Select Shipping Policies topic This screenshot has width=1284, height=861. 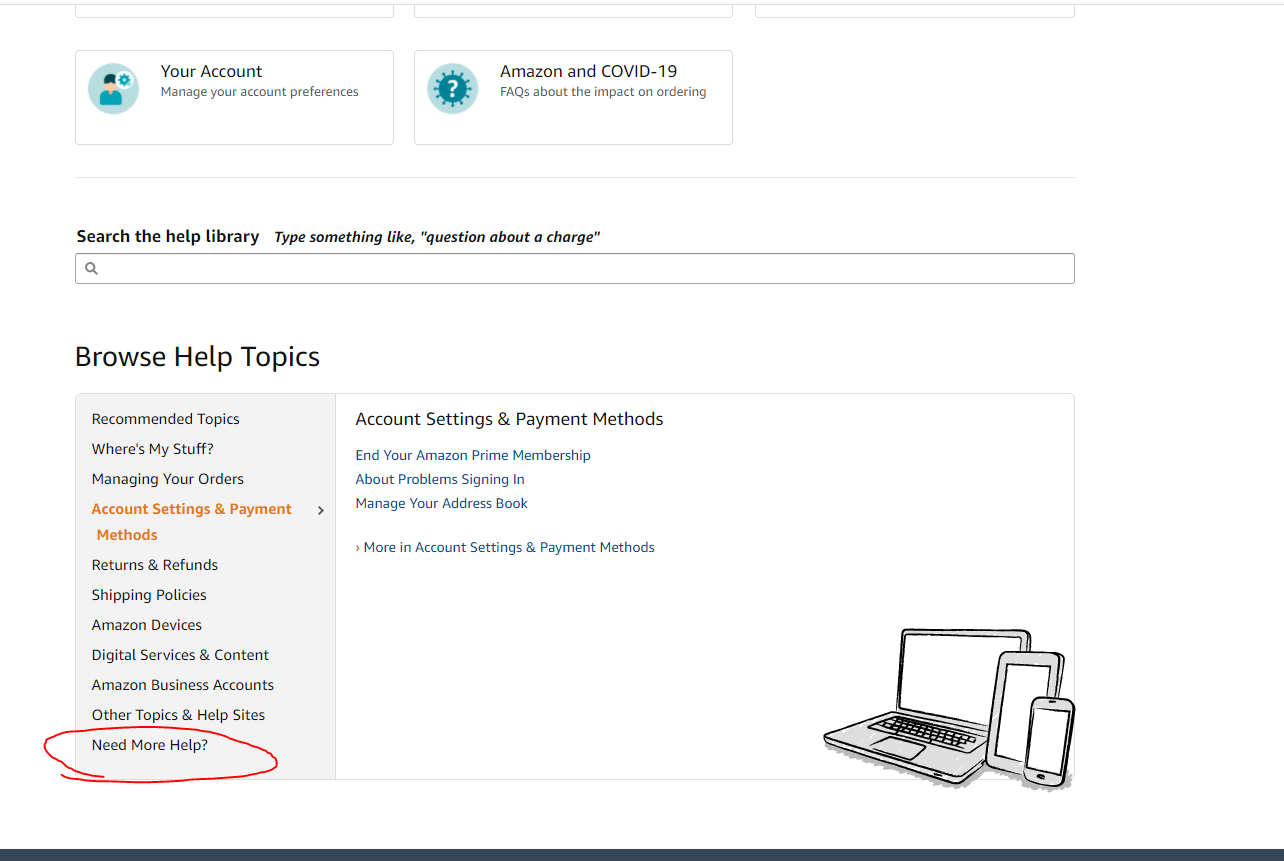(149, 595)
